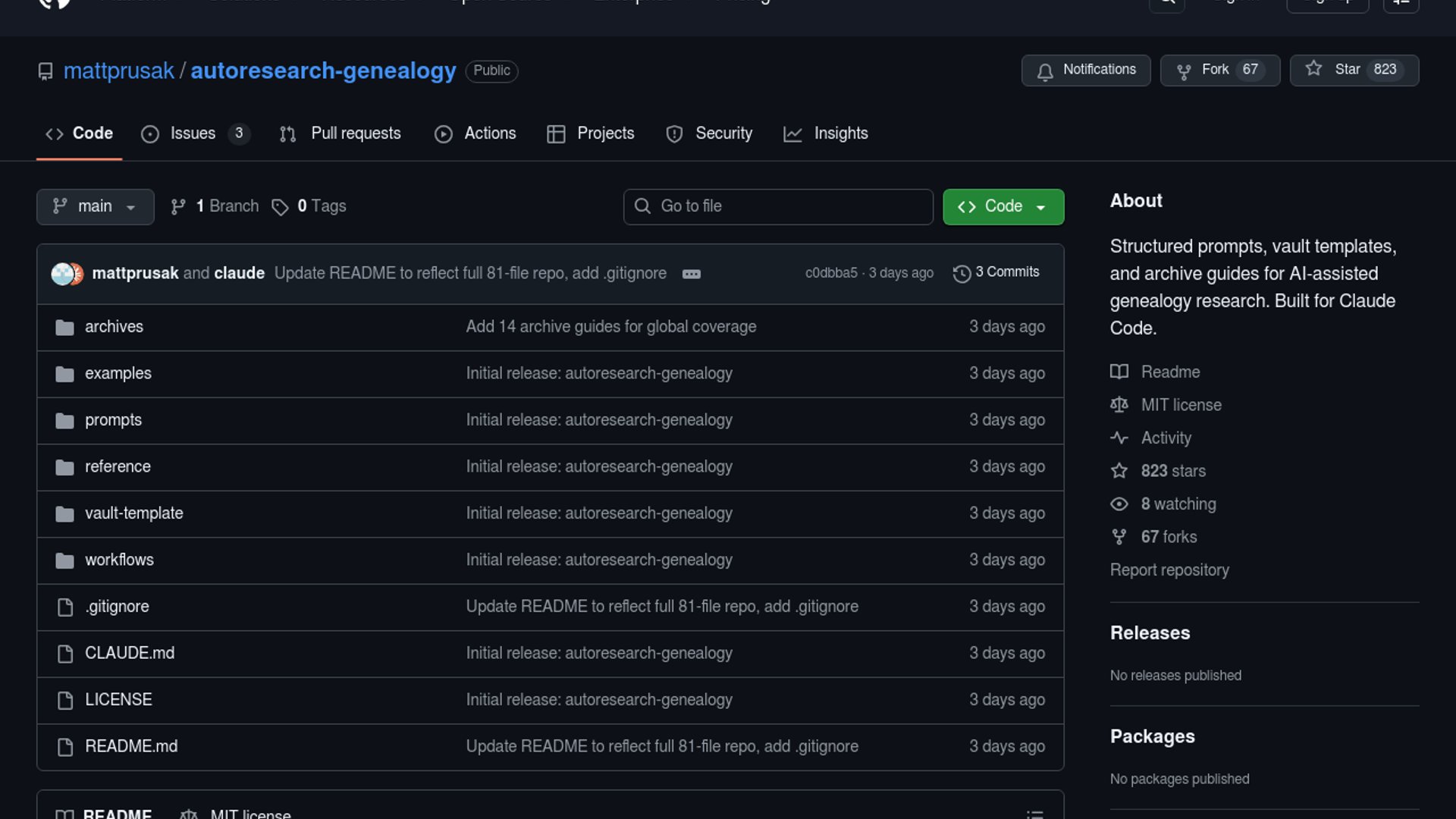Viewport: 1456px width, 819px height.
Task: Open the archives folder
Action: [x=114, y=327]
